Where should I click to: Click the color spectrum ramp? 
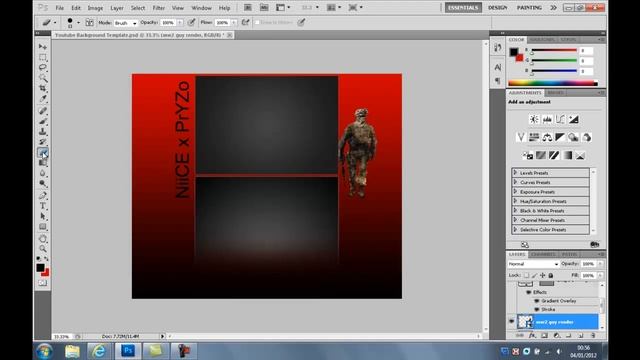point(553,83)
